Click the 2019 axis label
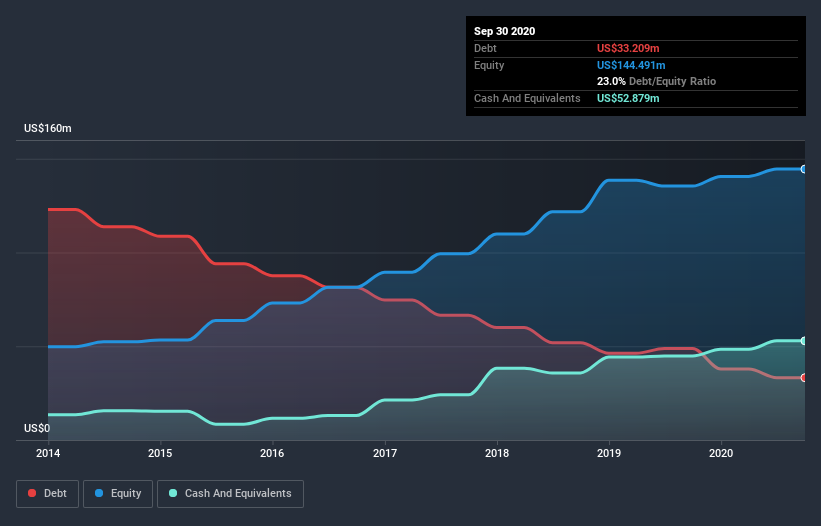Viewport: 821px width, 526px height. [x=609, y=453]
